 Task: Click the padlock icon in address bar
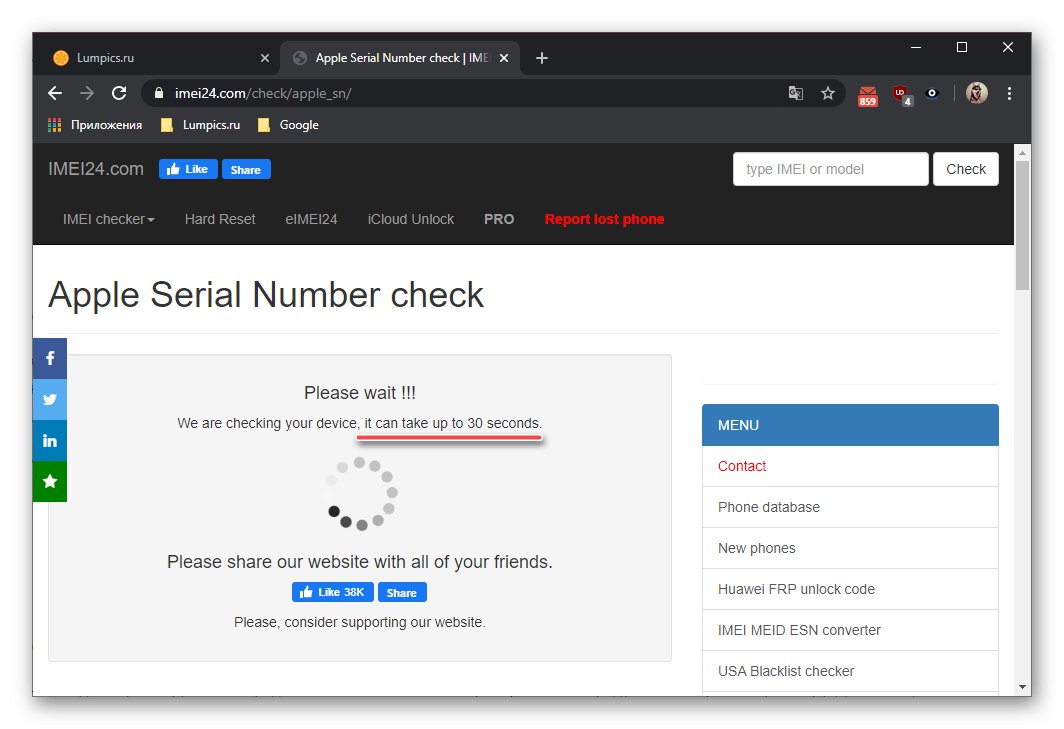click(159, 93)
